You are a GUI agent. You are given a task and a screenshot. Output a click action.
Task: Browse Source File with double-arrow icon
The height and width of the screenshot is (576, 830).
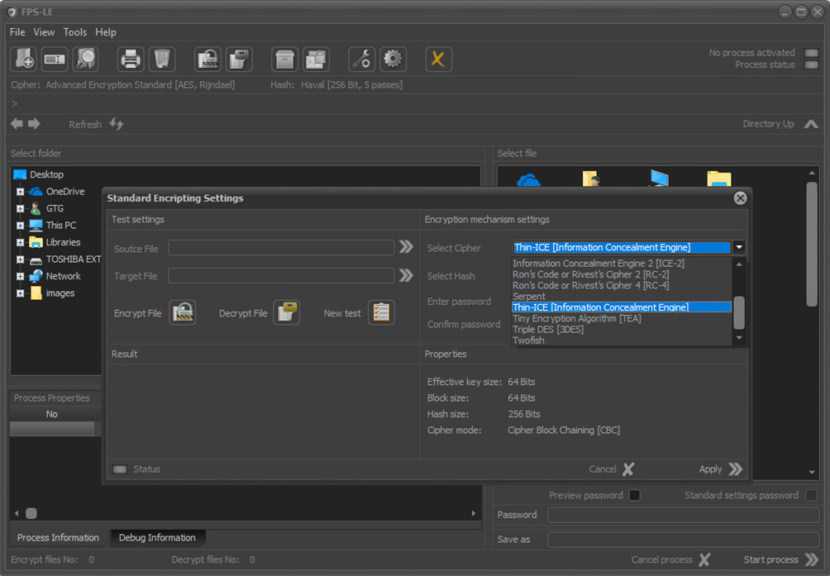[406, 247]
